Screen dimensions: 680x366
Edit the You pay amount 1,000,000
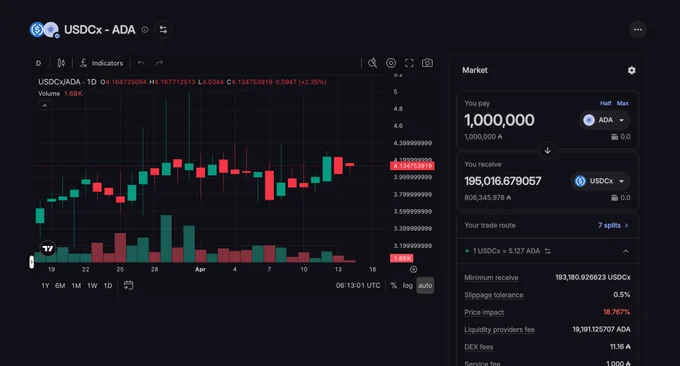[x=499, y=120]
